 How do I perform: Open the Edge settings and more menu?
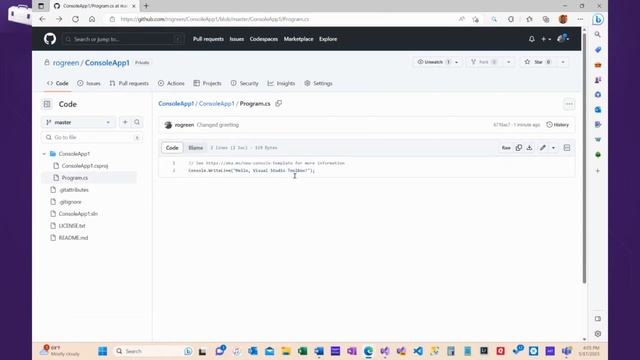point(580,19)
